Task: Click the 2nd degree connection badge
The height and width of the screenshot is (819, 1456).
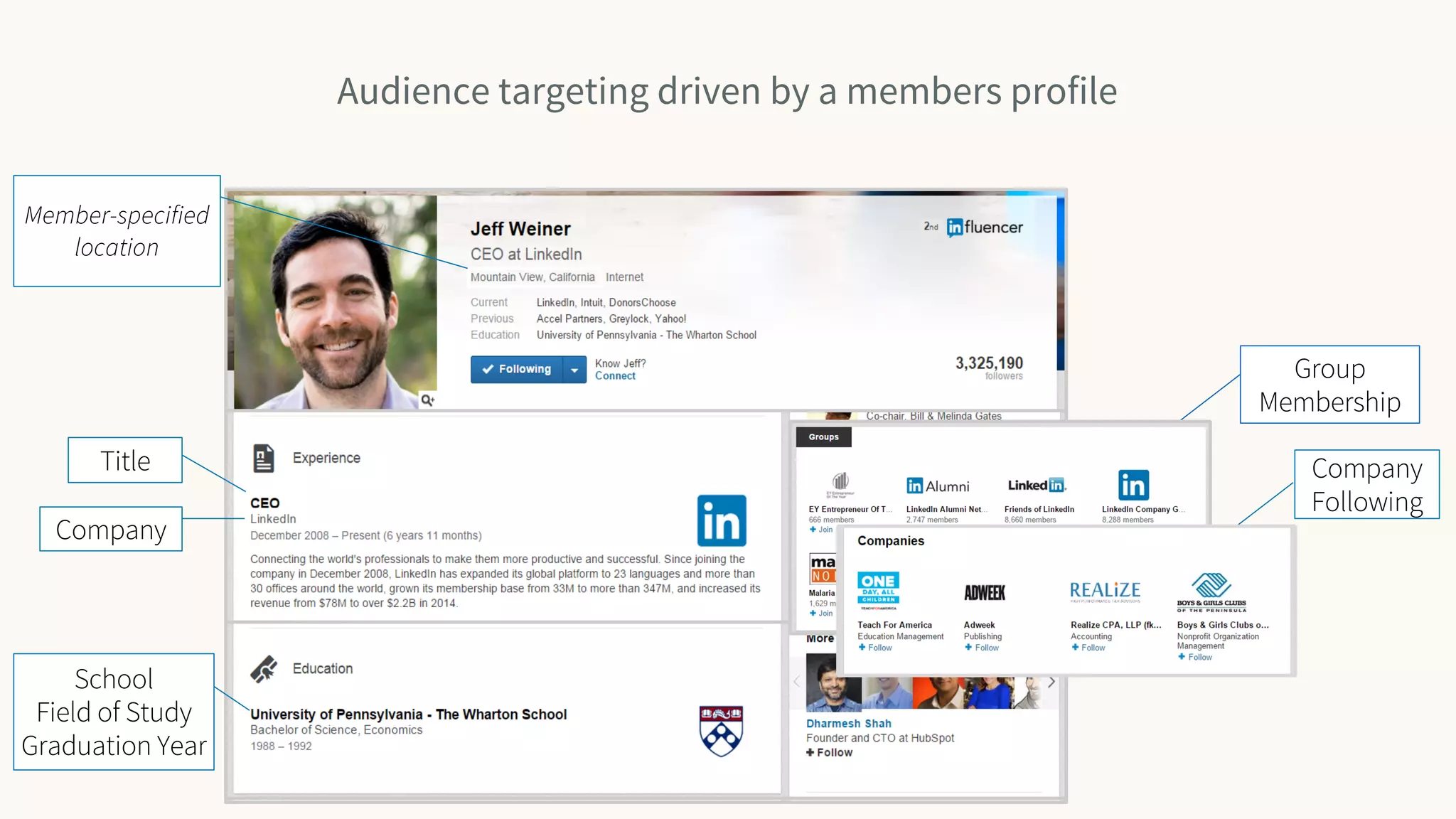Action: coord(931,226)
